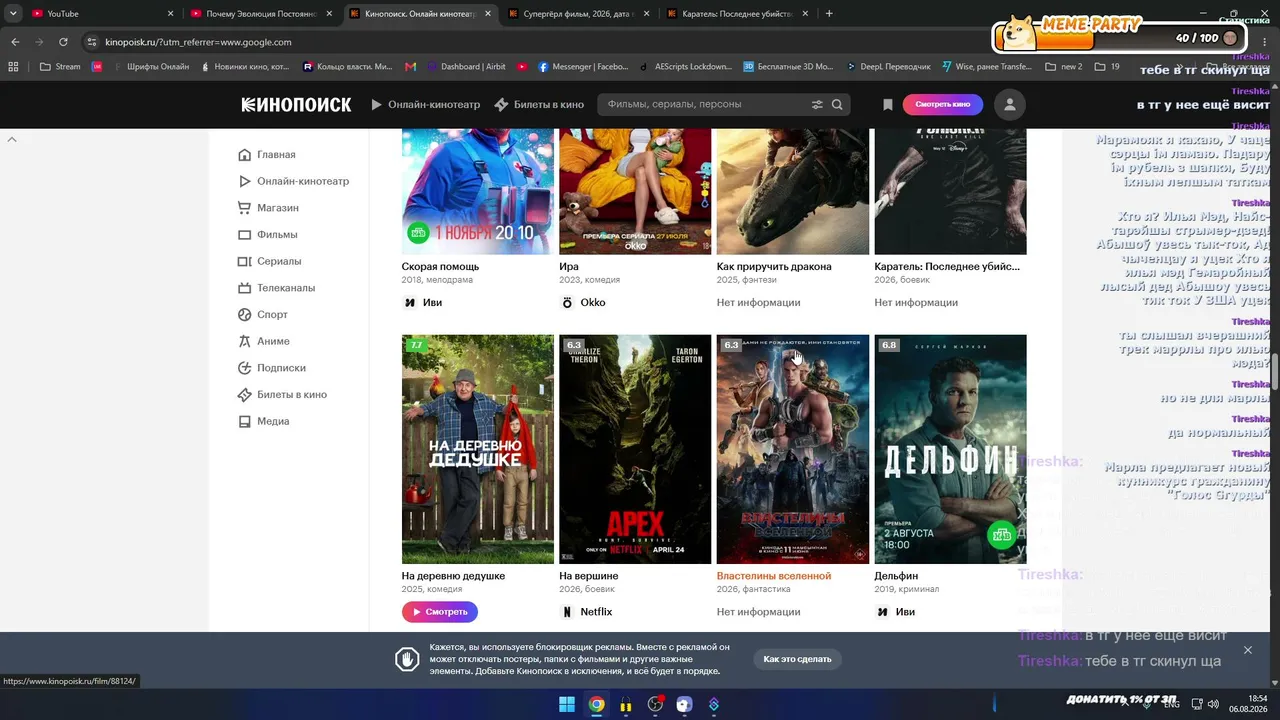Click the Аниме icon in sidebar
1280x720 pixels.
click(x=244, y=341)
